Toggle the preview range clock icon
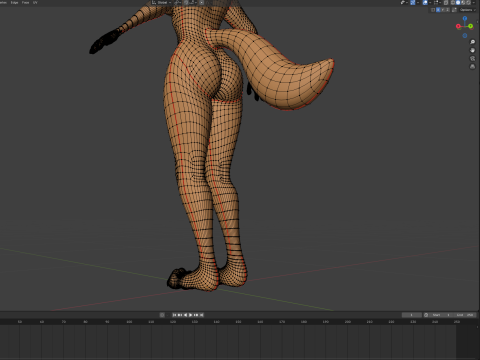 point(426,315)
